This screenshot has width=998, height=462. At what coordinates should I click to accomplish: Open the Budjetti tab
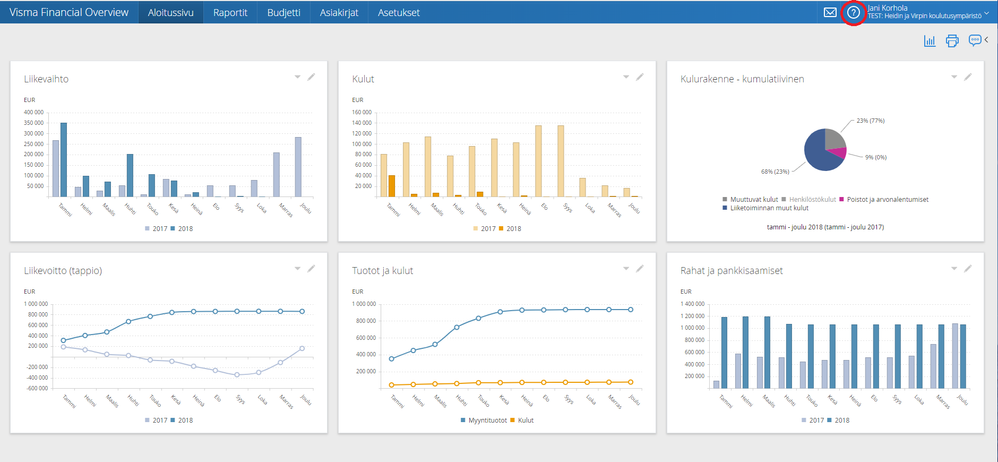click(283, 13)
